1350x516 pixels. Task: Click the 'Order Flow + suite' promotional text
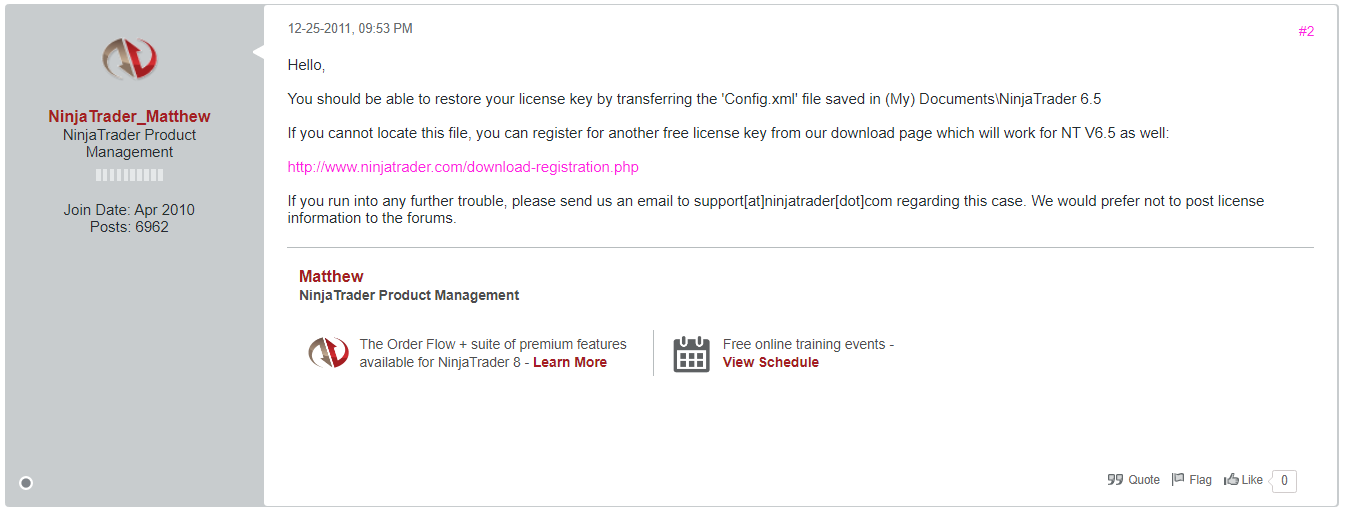pyautogui.click(x=493, y=344)
